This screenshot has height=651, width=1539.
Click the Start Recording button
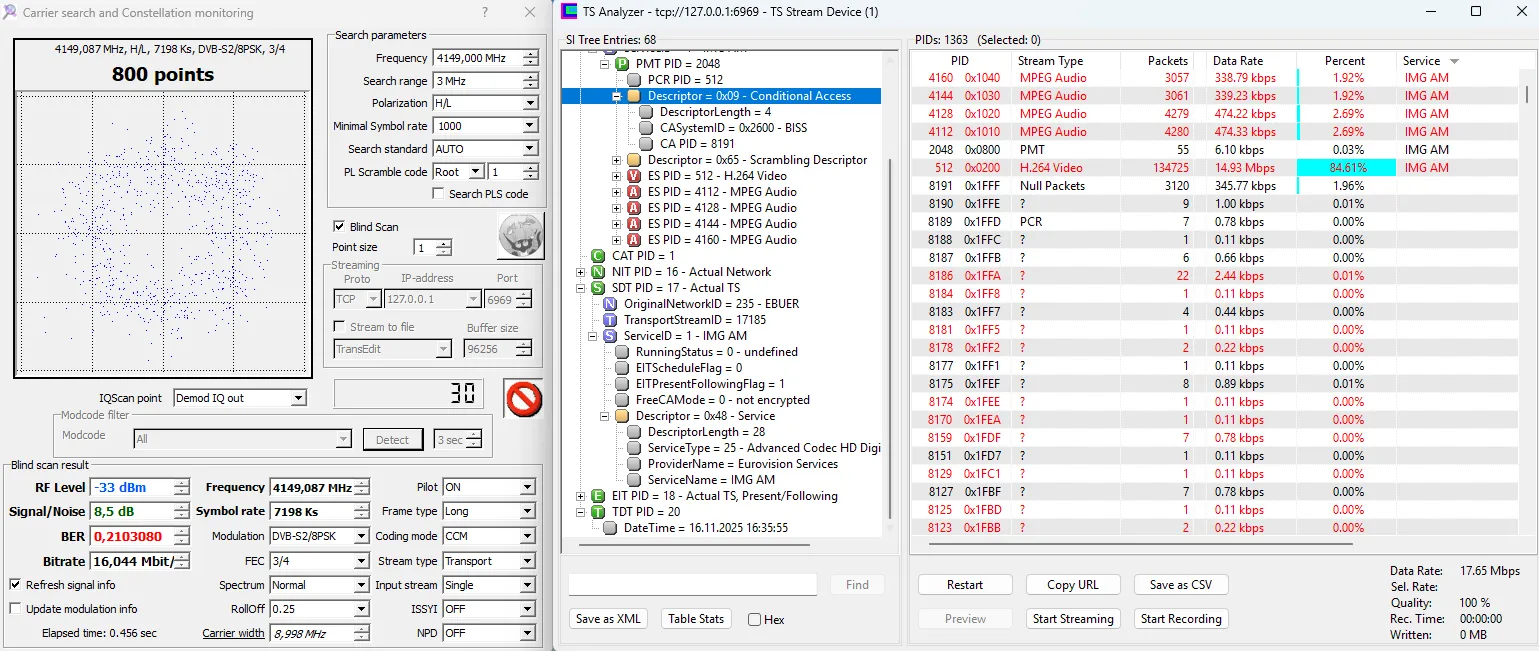click(x=1180, y=619)
